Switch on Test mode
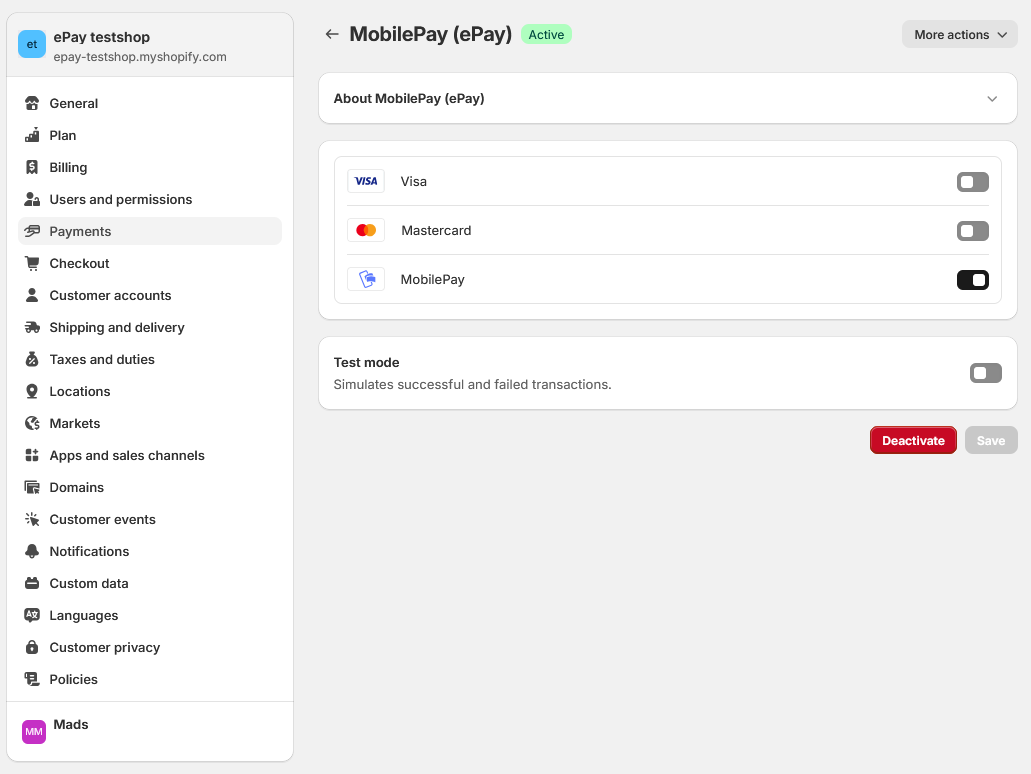Image resolution: width=1031 pixels, height=774 pixels. 985,373
